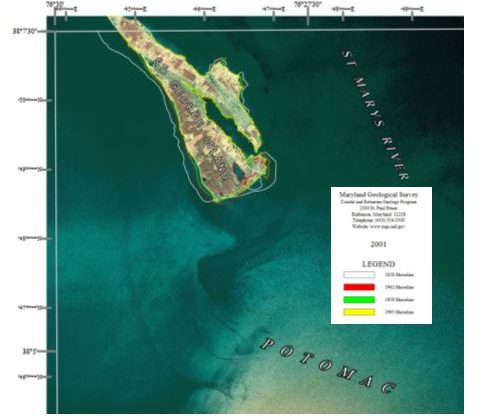Click the POTOMAC river label

click(x=328, y=366)
